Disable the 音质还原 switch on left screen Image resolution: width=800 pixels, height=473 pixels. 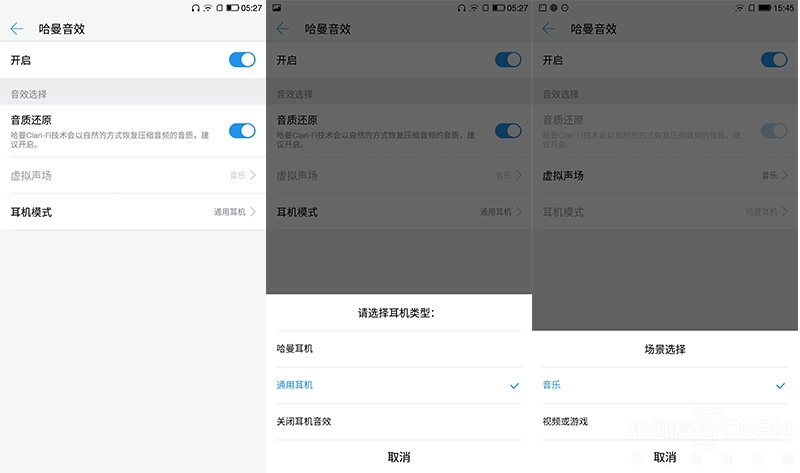[242, 131]
